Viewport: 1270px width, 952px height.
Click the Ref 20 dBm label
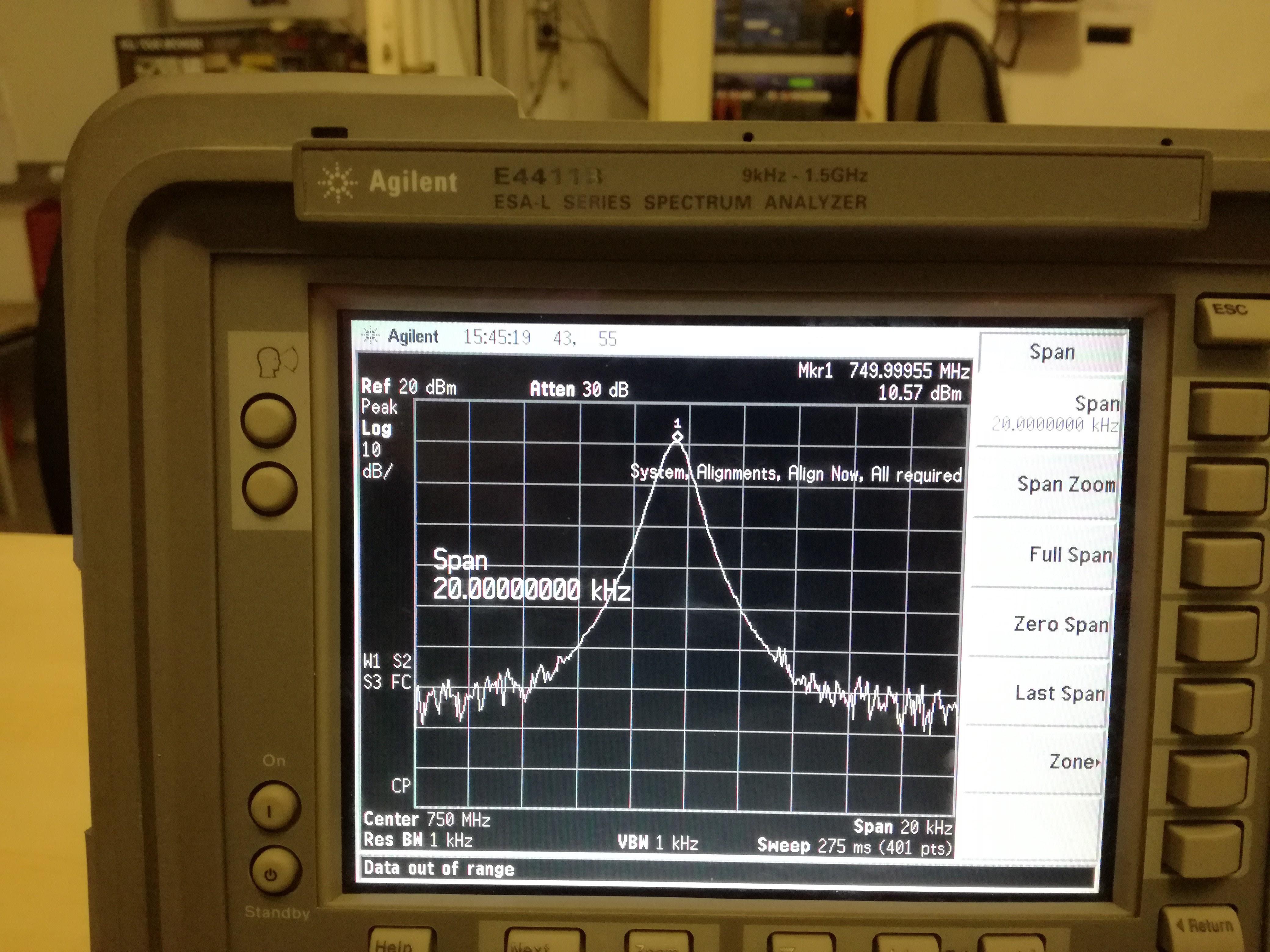(x=408, y=387)
